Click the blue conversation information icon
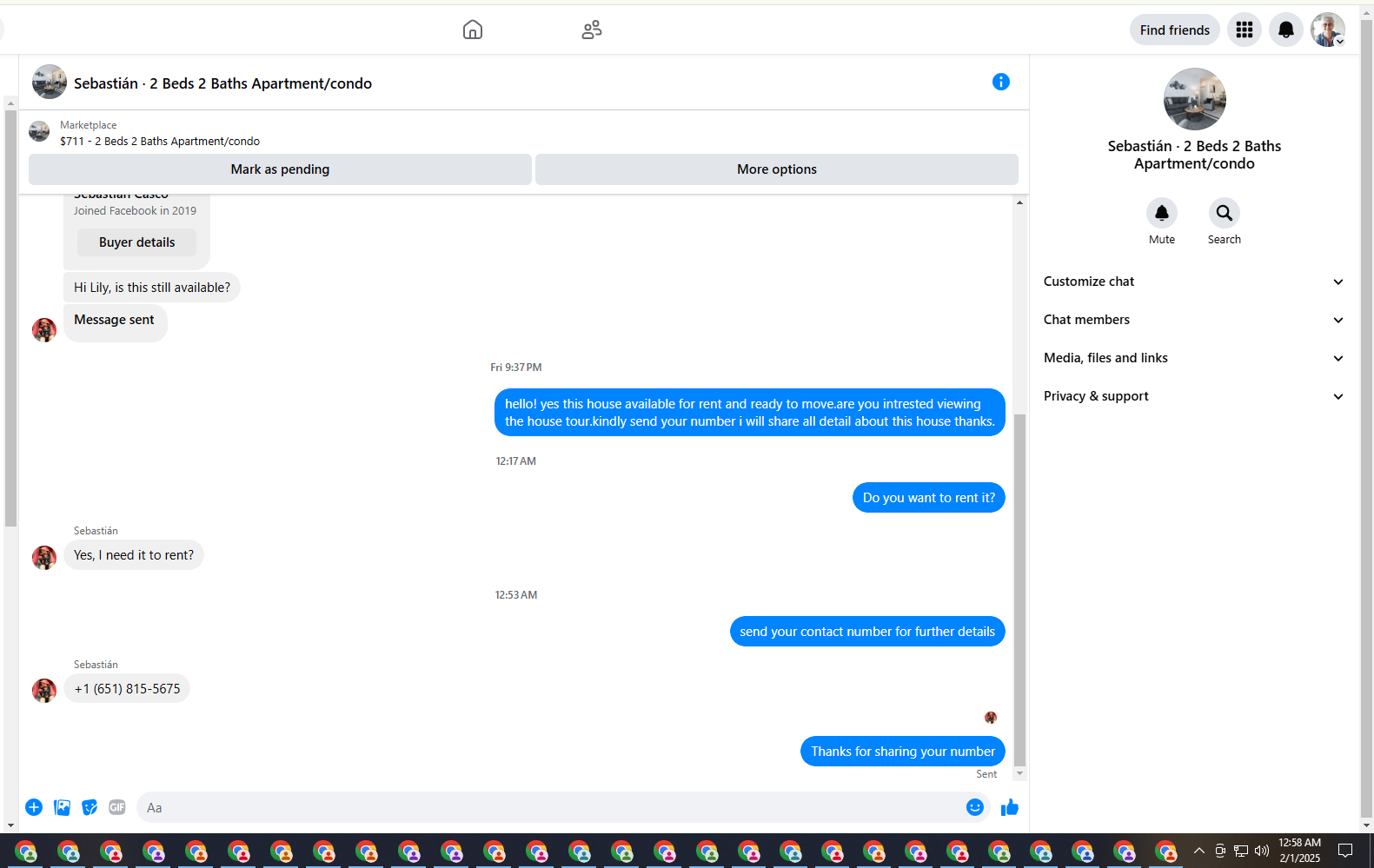Viewport: 1374px width, 868px height. [1001, 82]
